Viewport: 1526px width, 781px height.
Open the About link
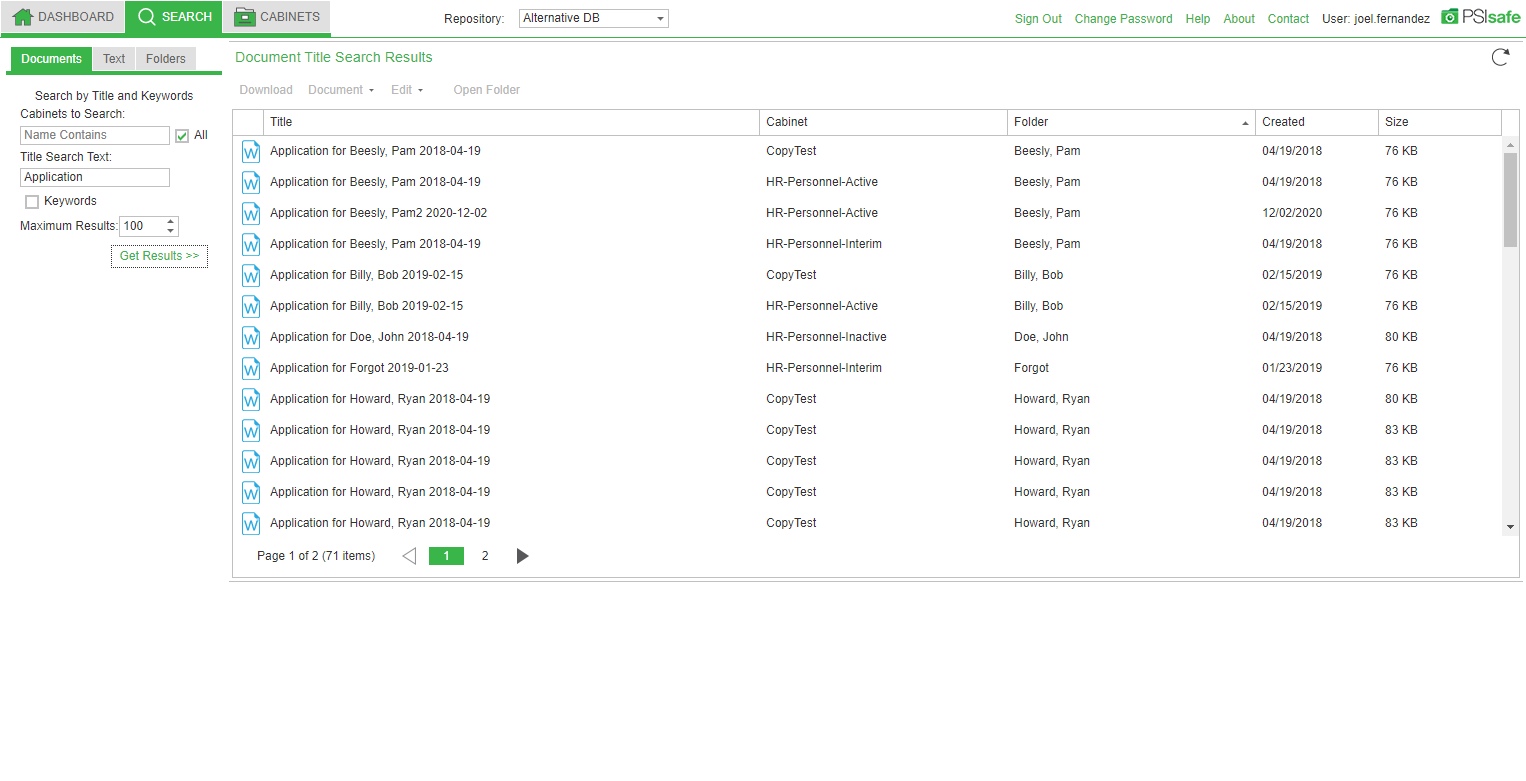pyautogui.click(x=1239, y=19)
